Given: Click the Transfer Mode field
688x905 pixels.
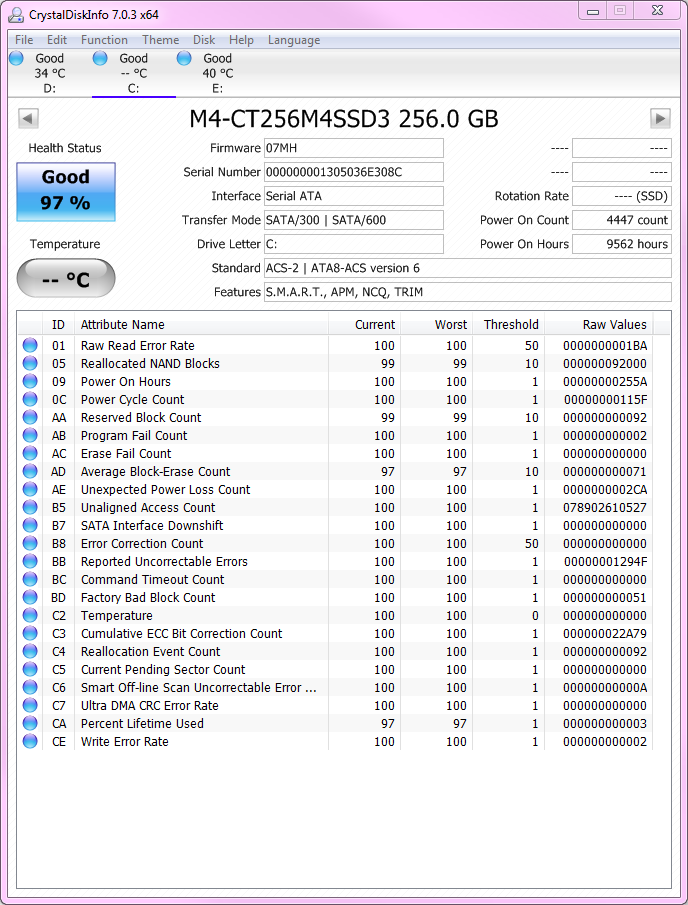Looking at the screenshot, I should 354,220.
